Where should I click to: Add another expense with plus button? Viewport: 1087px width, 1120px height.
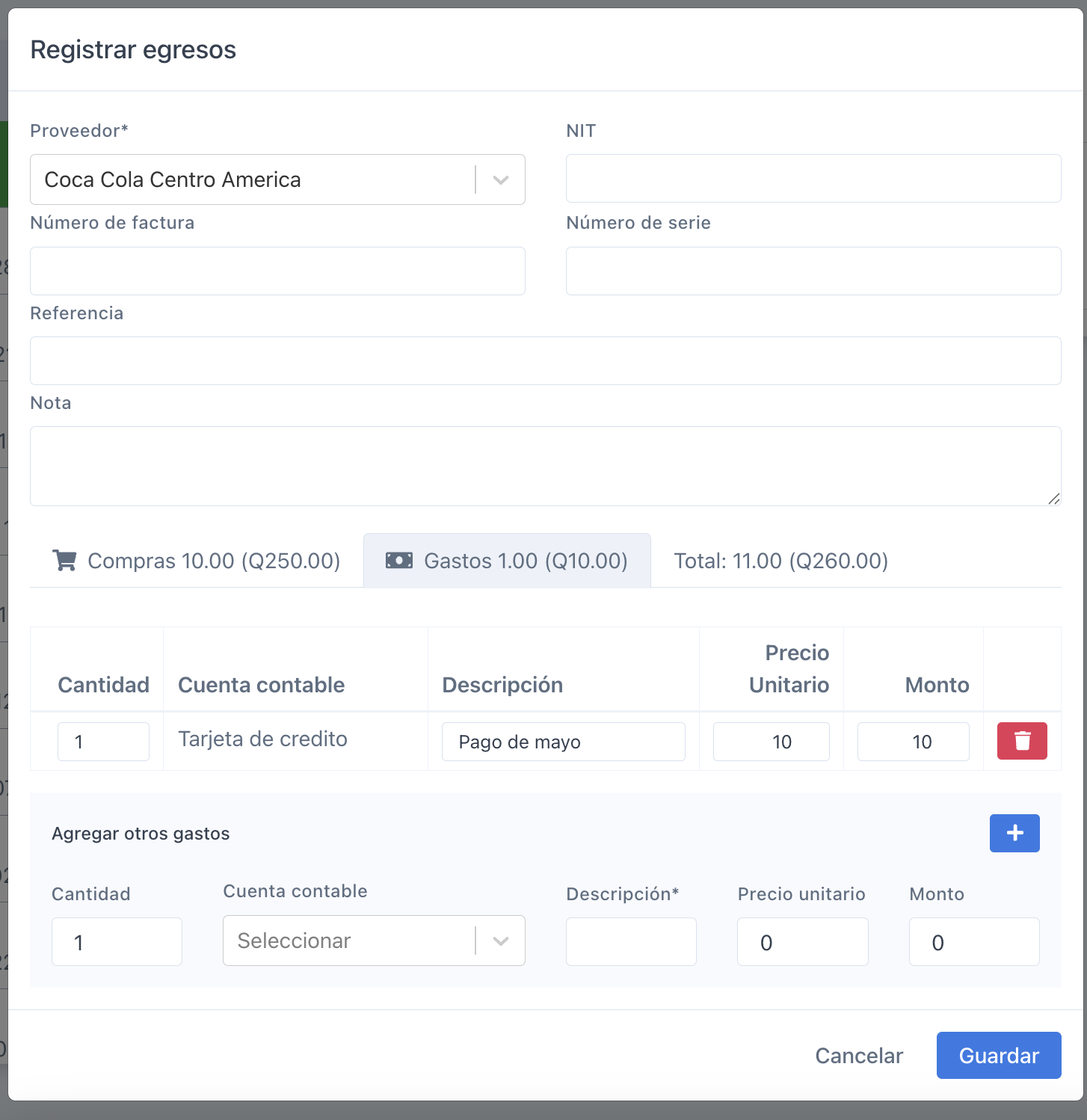(x=1014, y=833)
